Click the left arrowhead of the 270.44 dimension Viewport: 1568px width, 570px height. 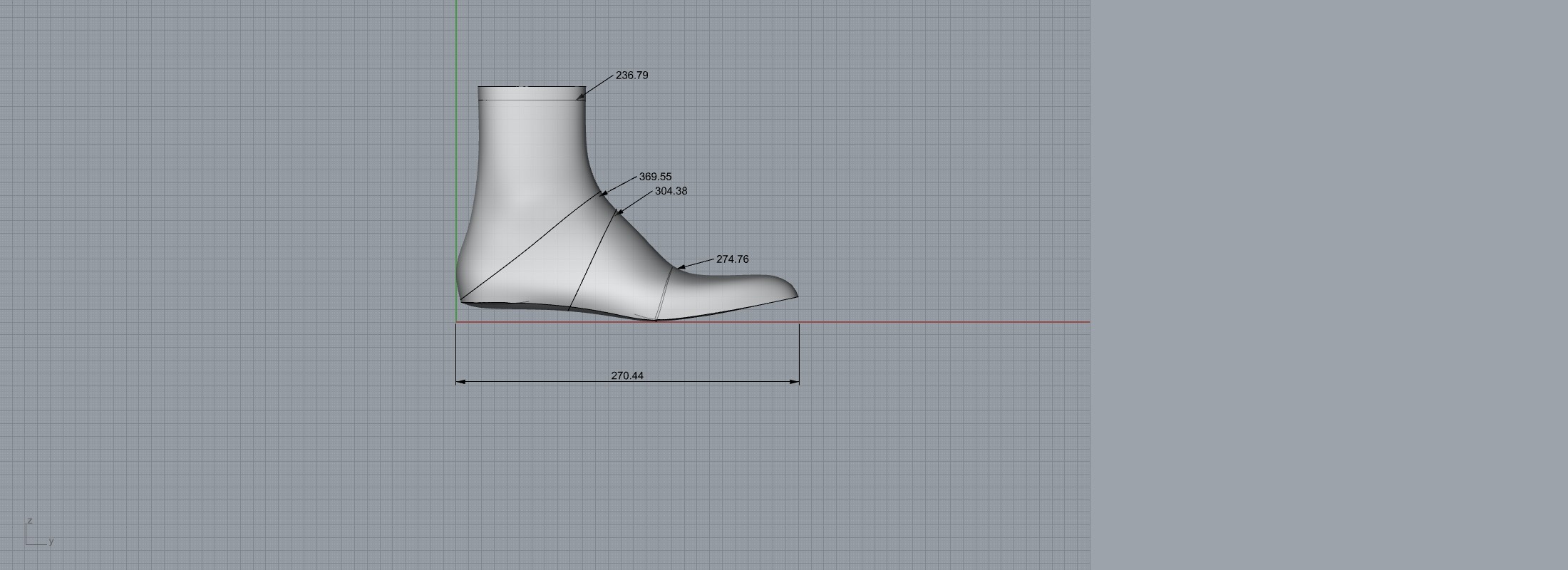[x=460, y=382]
